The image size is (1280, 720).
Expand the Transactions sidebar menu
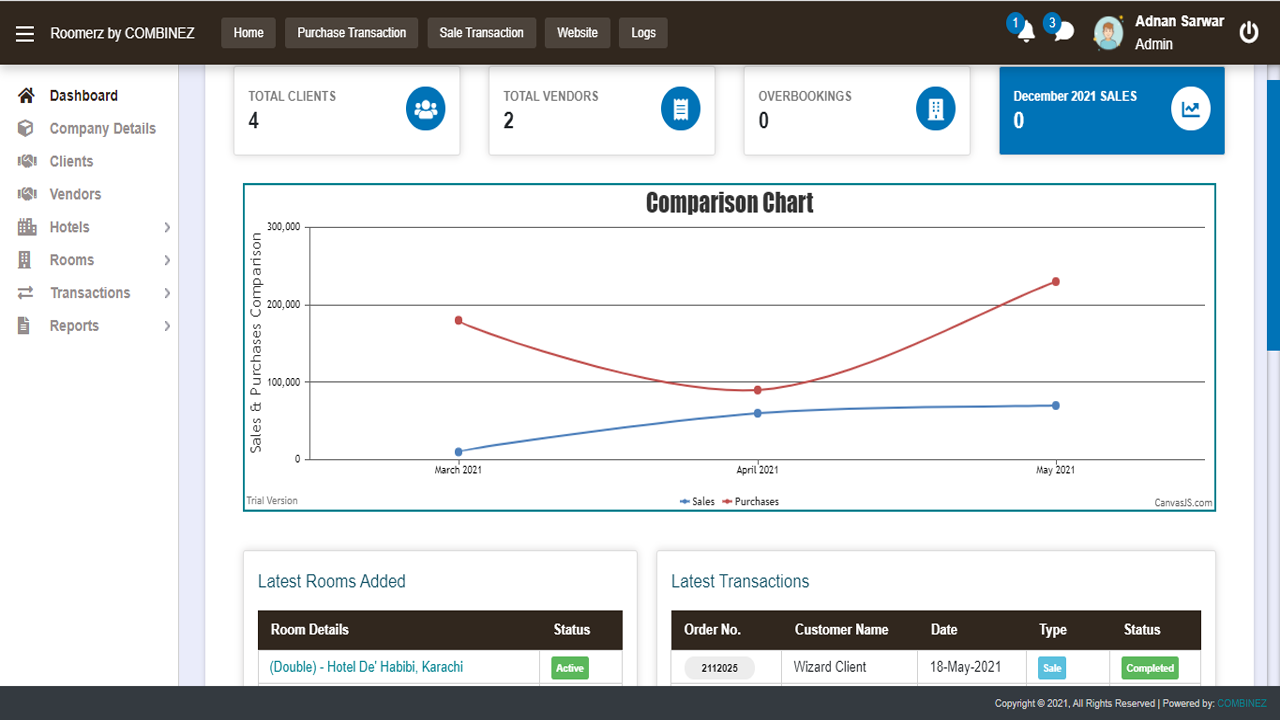[94, 293]
